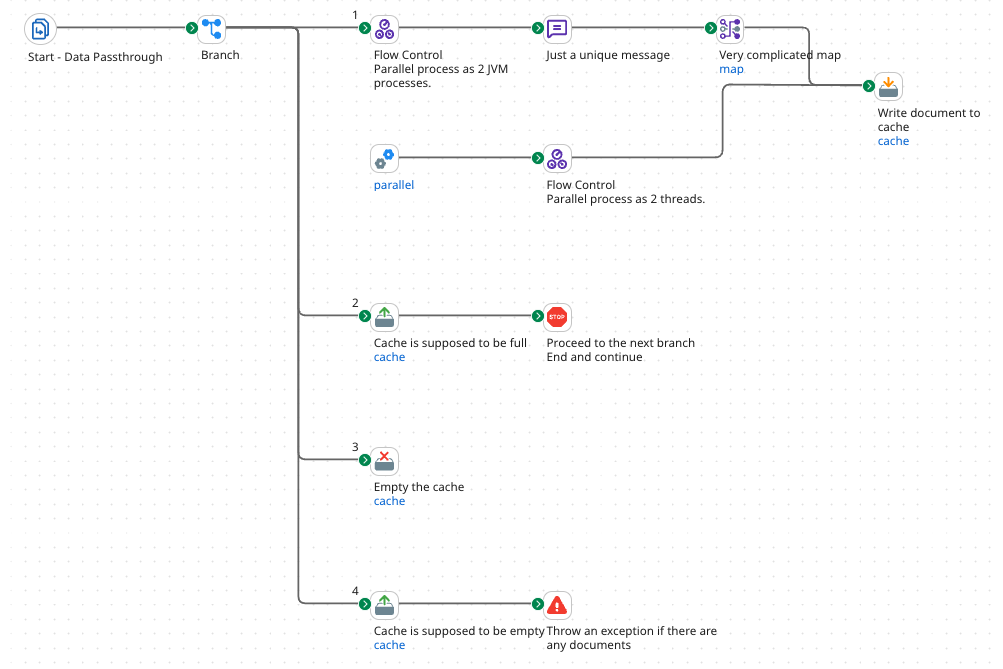Click the 'cache' link under Cache is supposed to be full

389,358
